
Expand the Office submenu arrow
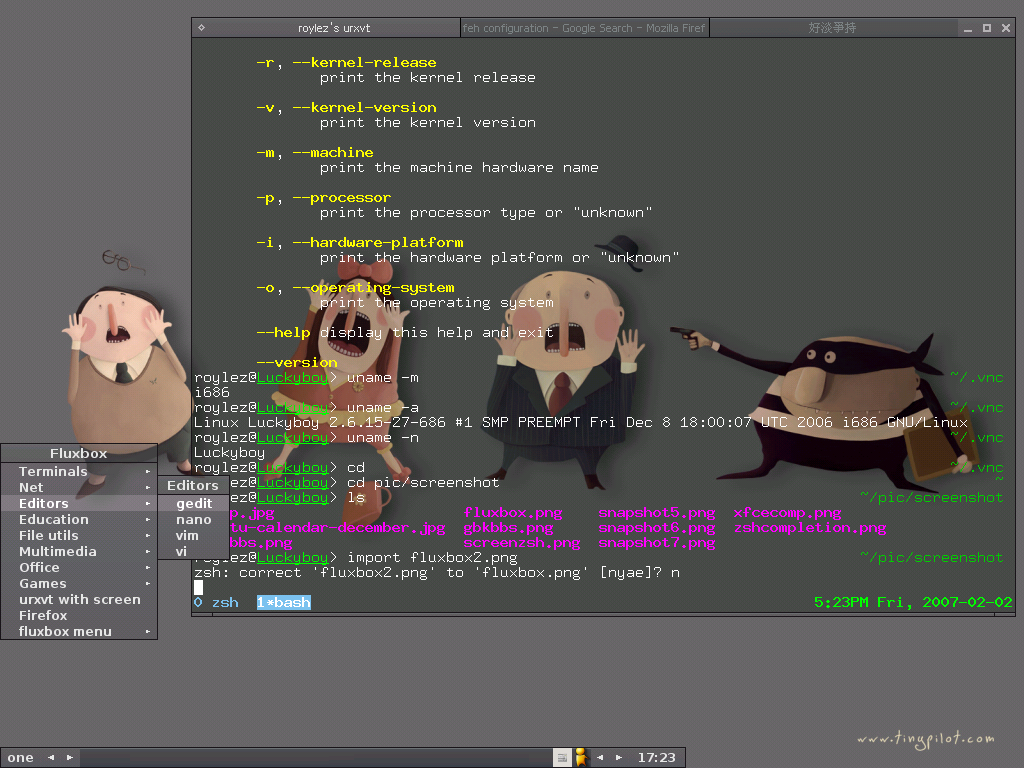click(x=148, y=568)
